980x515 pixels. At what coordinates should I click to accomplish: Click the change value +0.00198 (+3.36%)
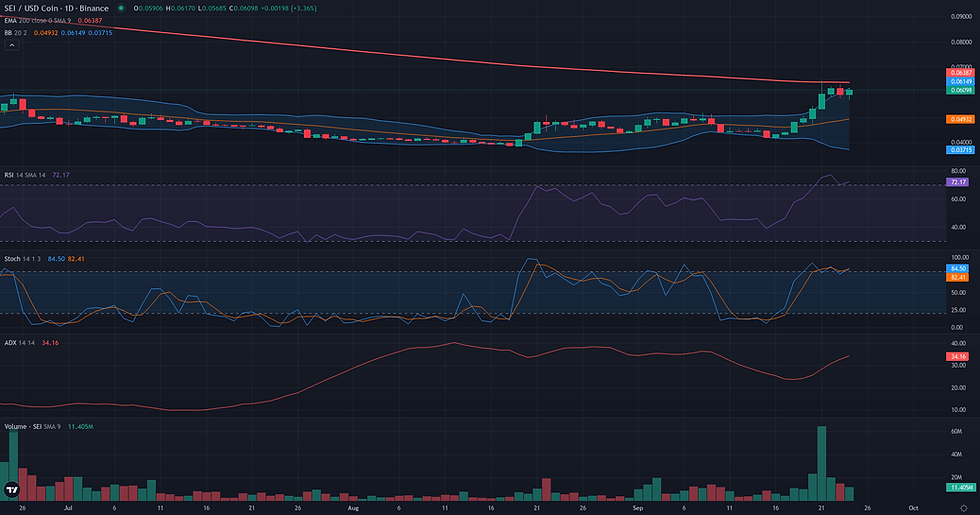[290, 8]
